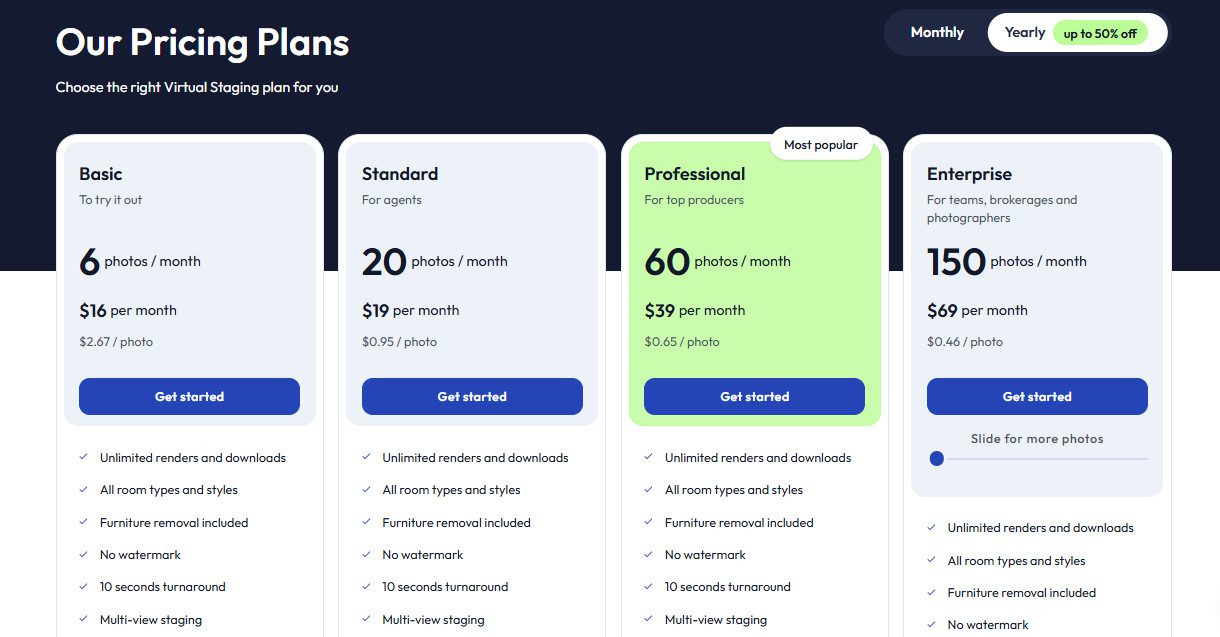
Task: Click the checkmark next to Standard's no watermark
Action: click(366, 554)
